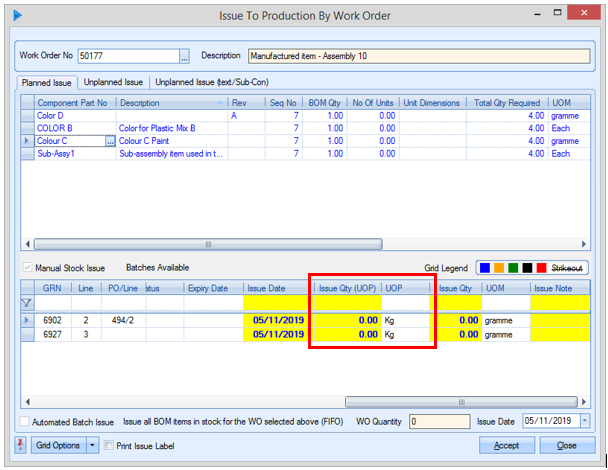Click the blue arrow application icon in title bar
The width and height of the screenshot is (608, 470).
[17, 15]
